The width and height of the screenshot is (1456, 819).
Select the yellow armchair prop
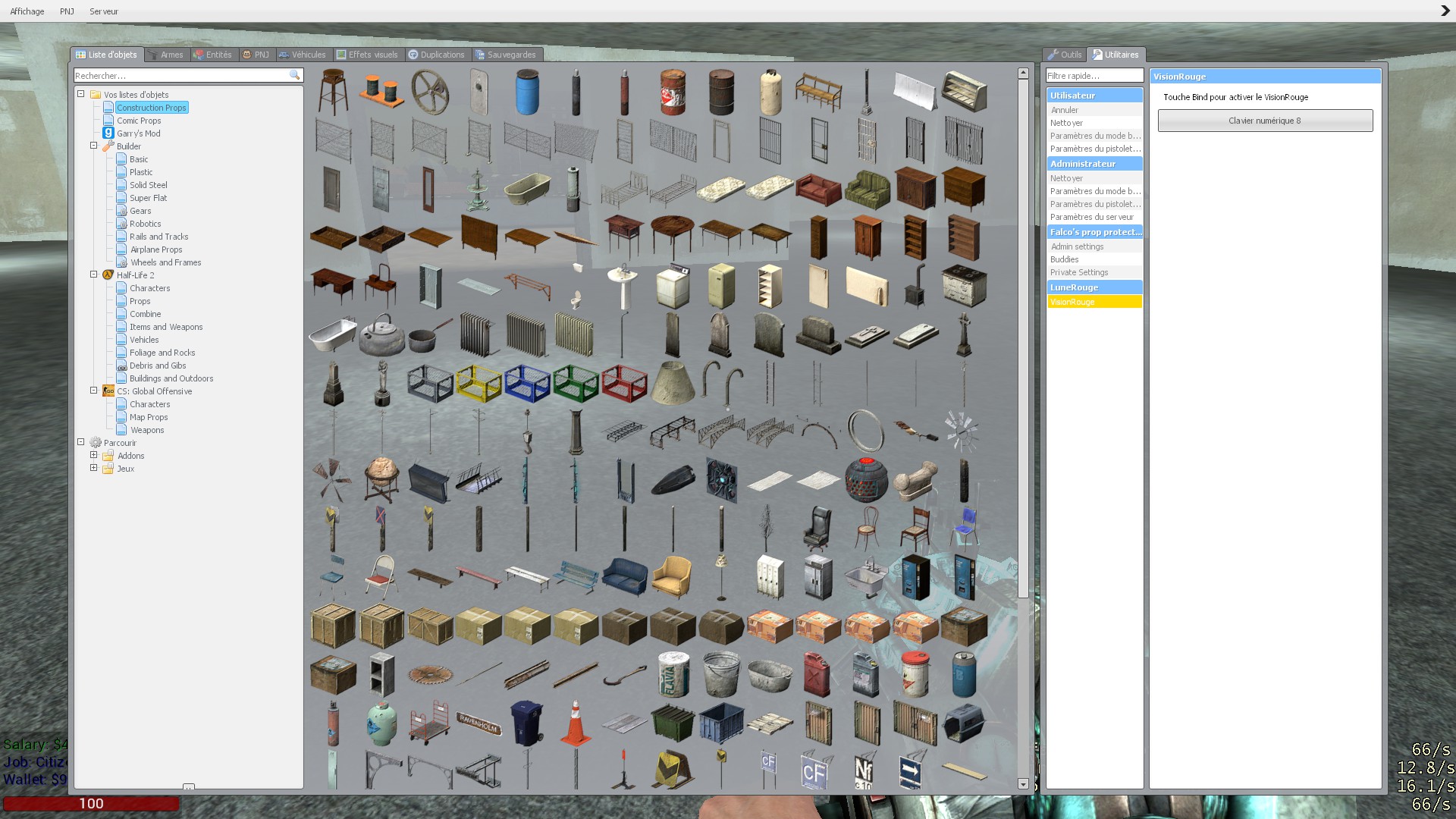tap(673, 577)
